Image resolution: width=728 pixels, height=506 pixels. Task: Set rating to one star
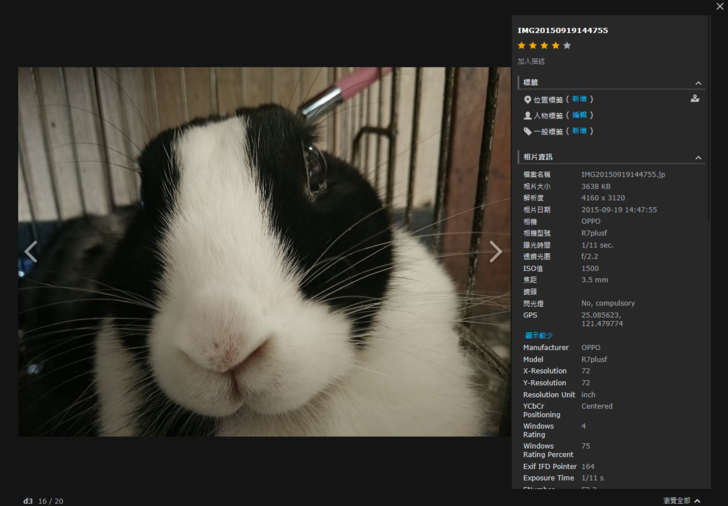click(521, 45)
